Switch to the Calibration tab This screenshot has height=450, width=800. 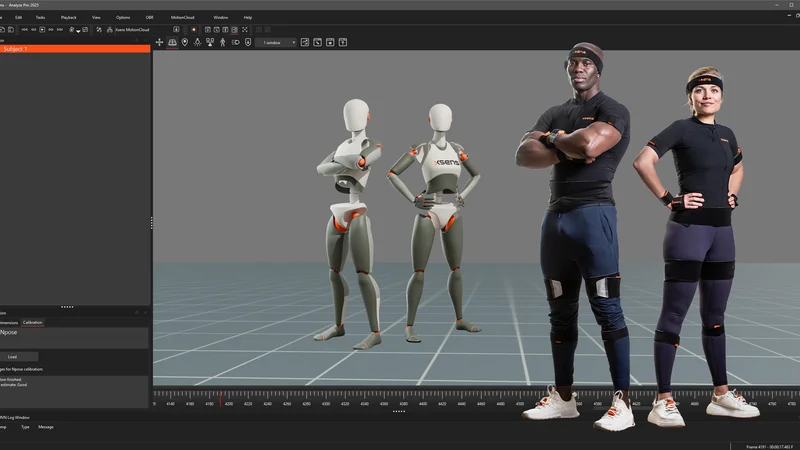point(32,322)
